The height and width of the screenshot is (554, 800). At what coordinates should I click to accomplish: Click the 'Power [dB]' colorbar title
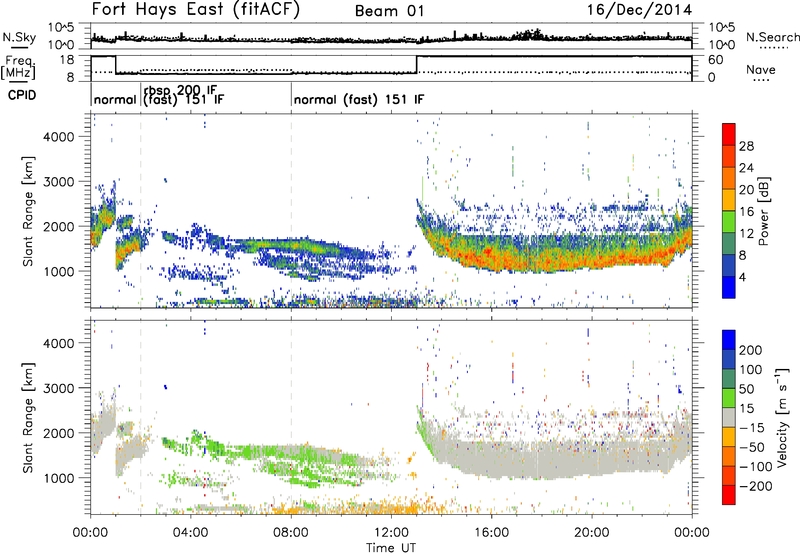[764, 211]
